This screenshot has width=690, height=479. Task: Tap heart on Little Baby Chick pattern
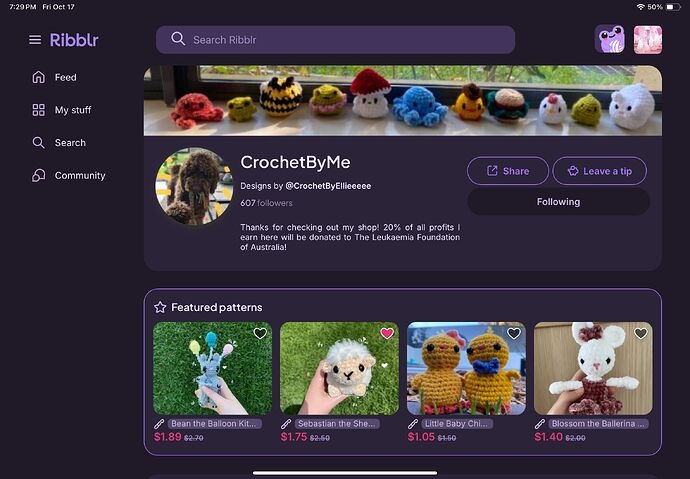tap(514, 333)
